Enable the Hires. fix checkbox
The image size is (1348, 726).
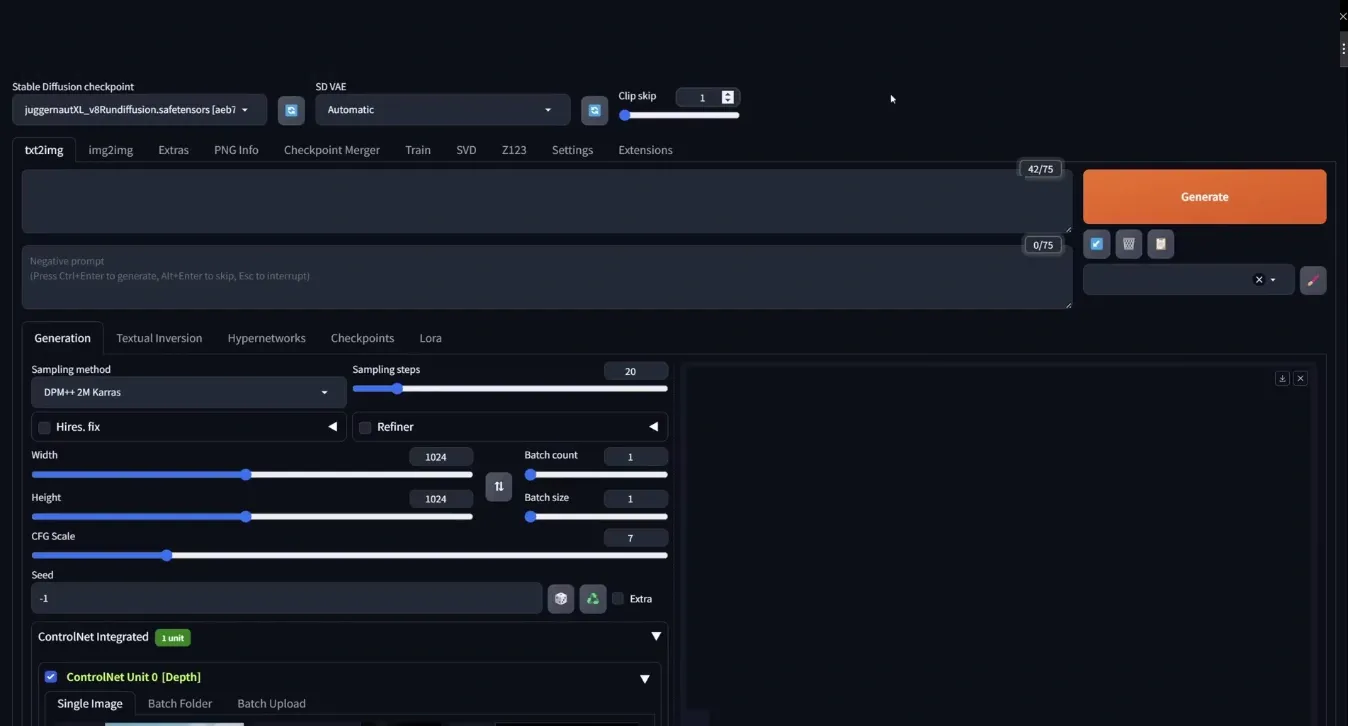(44, 427)
